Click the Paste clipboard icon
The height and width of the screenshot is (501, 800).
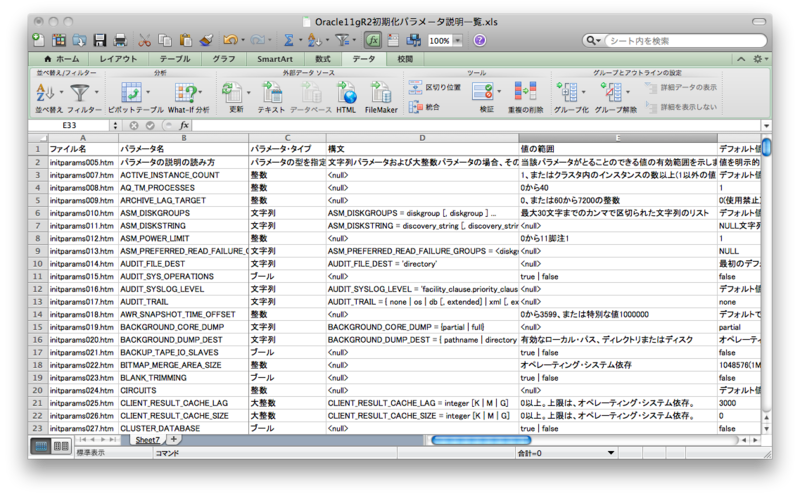click(x=186, y=40)
